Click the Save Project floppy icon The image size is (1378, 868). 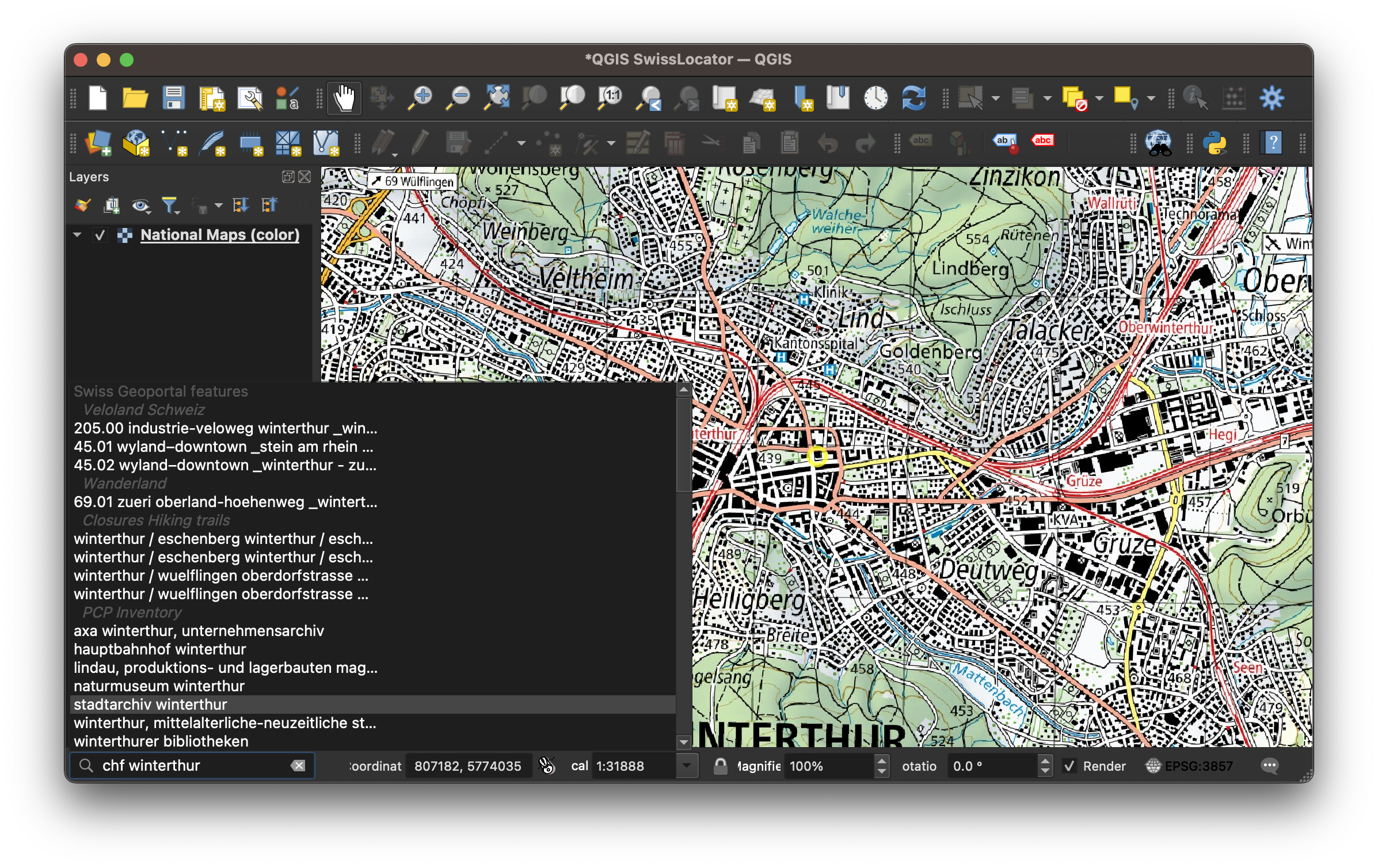pos(173,98)
